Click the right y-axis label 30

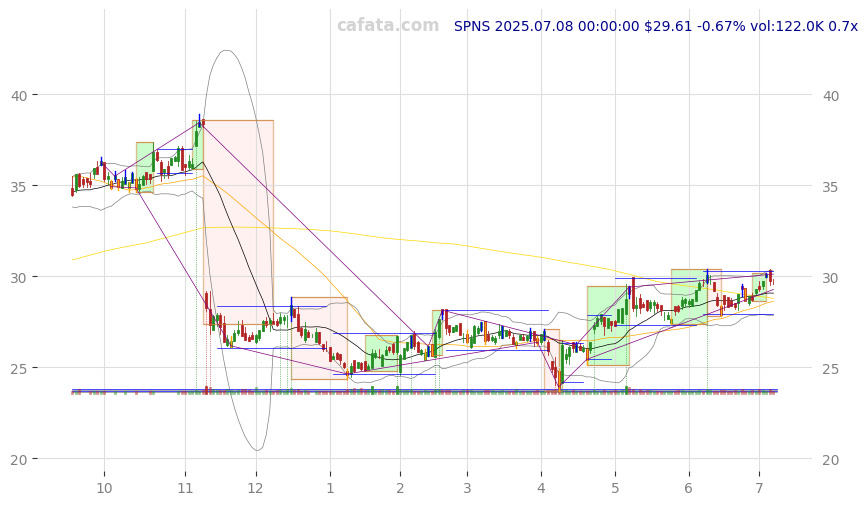(x=831, y=277)
